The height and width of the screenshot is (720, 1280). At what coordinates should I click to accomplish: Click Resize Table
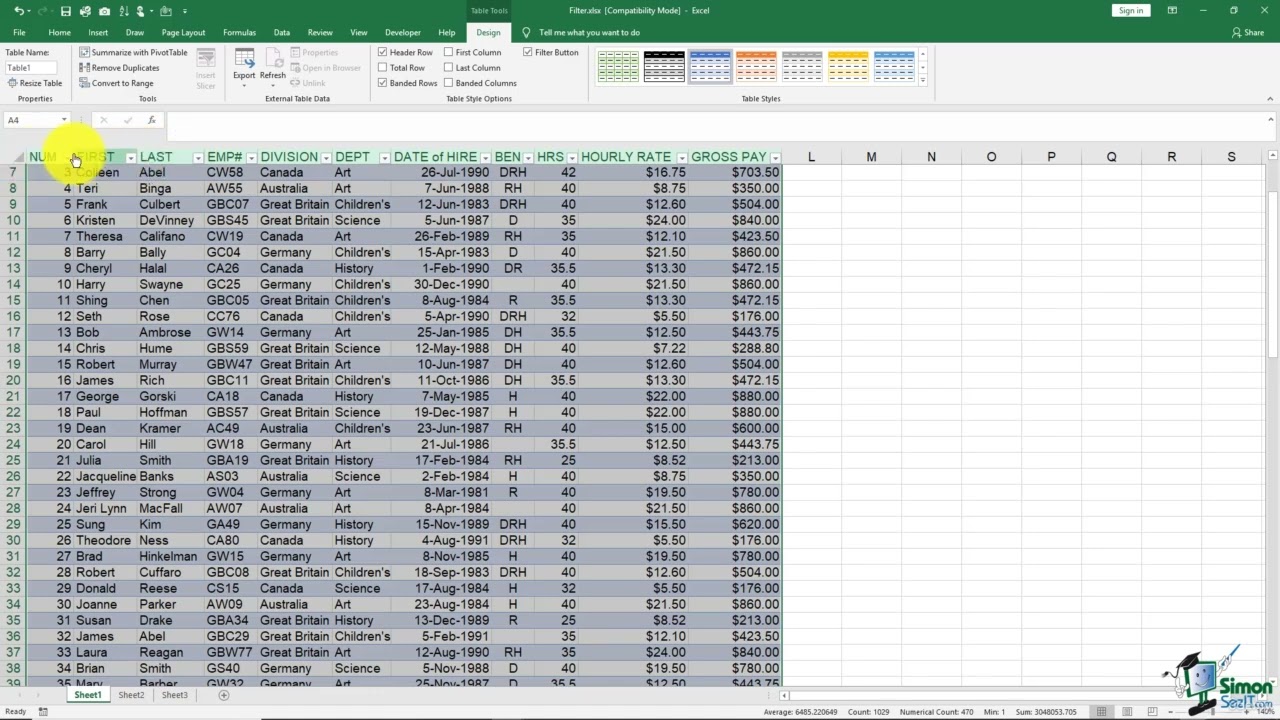tap(34, 83)
